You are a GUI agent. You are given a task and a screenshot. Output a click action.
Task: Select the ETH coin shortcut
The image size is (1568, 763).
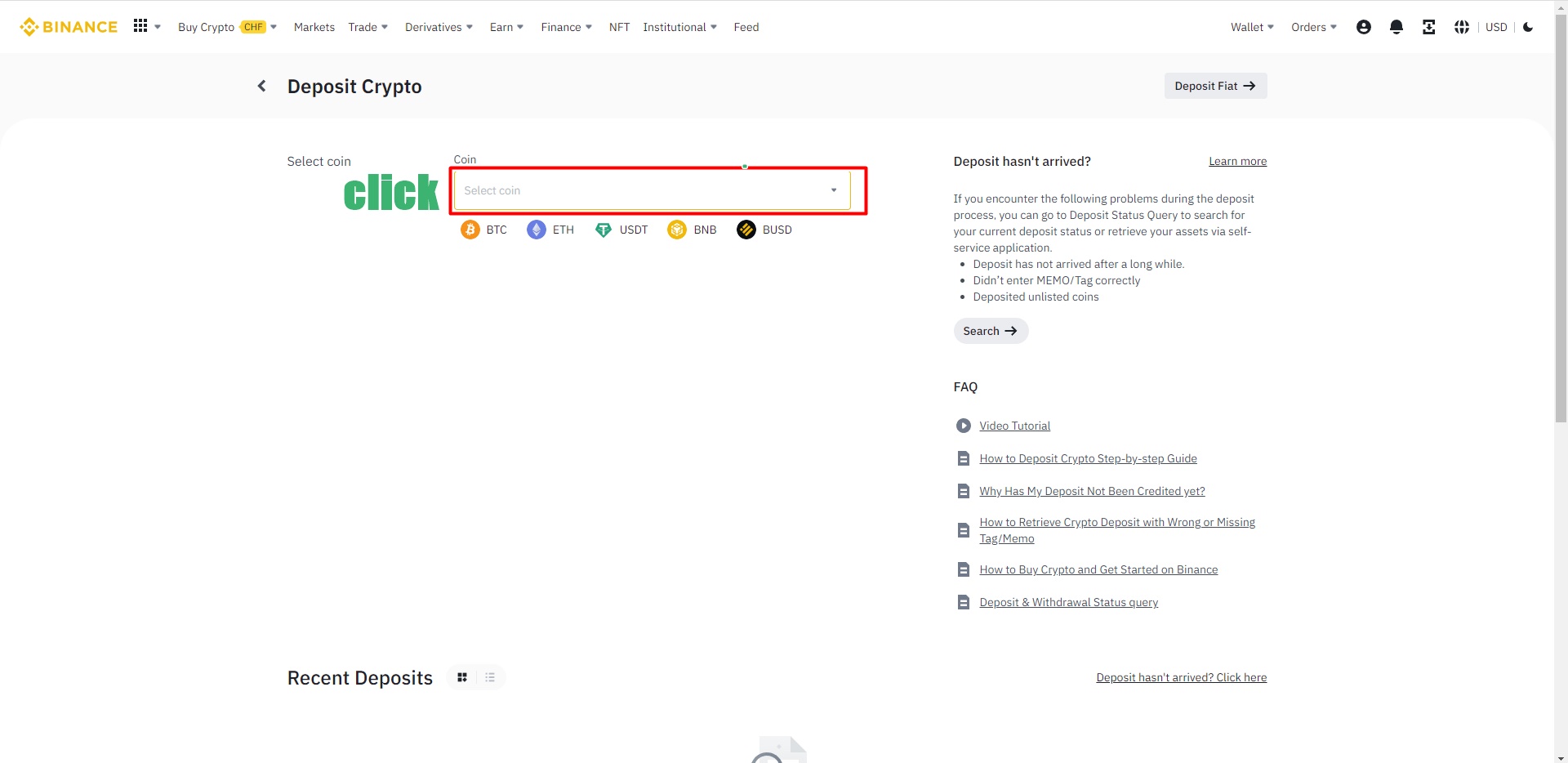click(x=550, y=230)
